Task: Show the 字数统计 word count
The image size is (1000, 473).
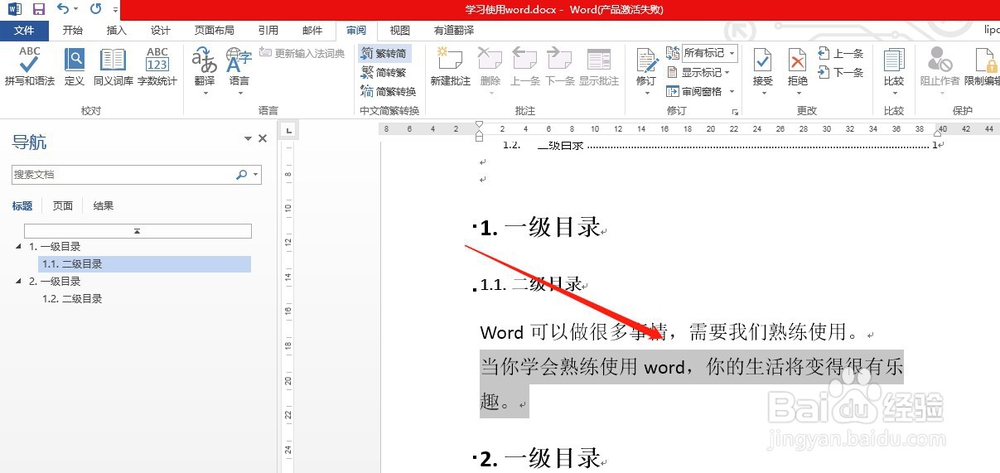Action: pyautogui.click(x=157, y=66)
